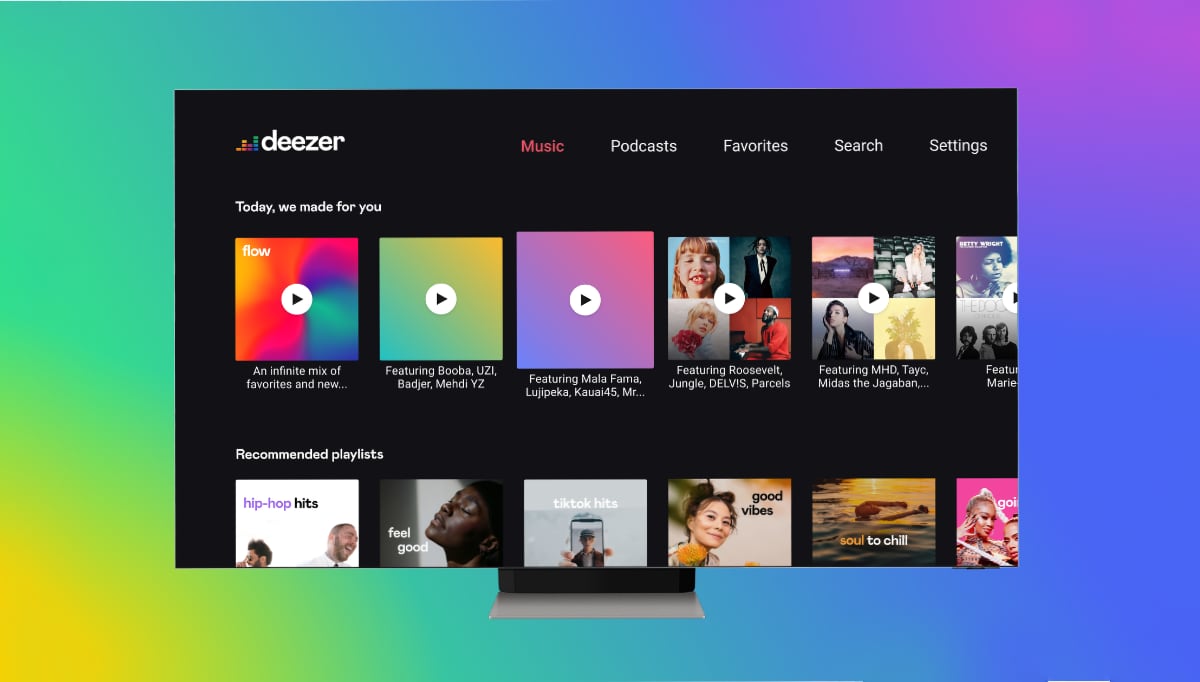
Task: Click the "Today, we made for you" heading
Action: [308, 207]
